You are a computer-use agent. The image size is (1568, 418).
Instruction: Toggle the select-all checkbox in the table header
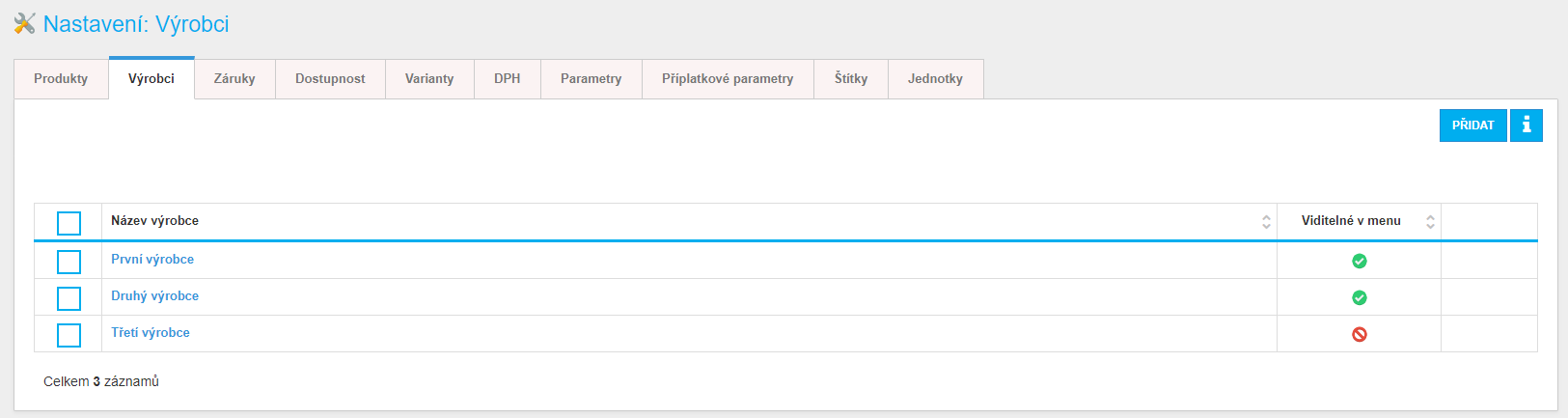pyautogui.click(x=69, y=223)
